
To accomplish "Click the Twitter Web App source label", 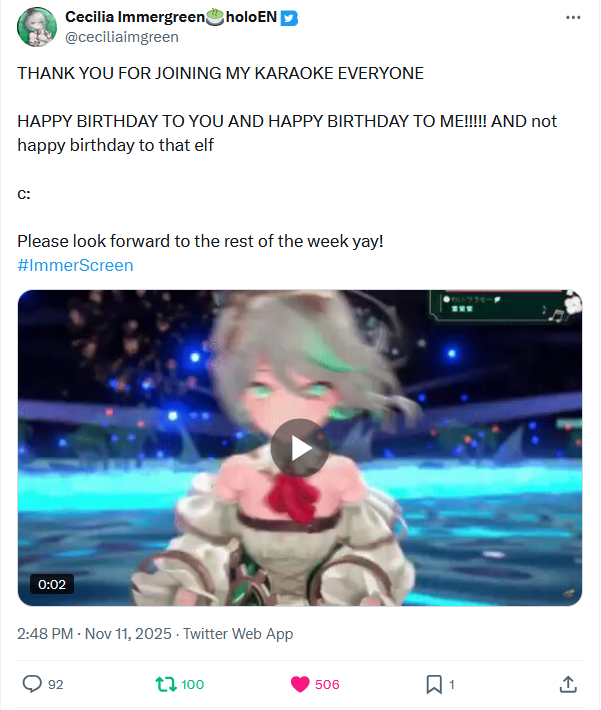I will pos(238,633).
